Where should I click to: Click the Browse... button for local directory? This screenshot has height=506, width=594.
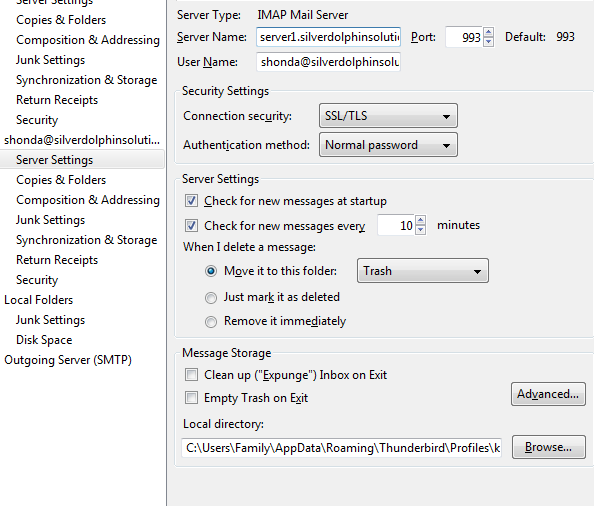click(x=549, y=447)
